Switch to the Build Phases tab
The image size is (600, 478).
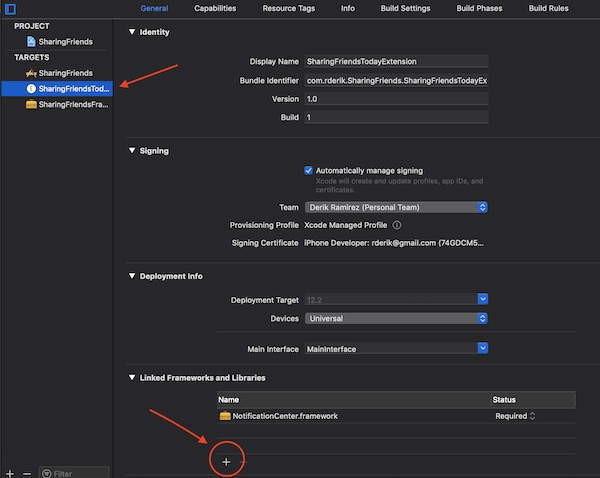[x=479, y=8]
